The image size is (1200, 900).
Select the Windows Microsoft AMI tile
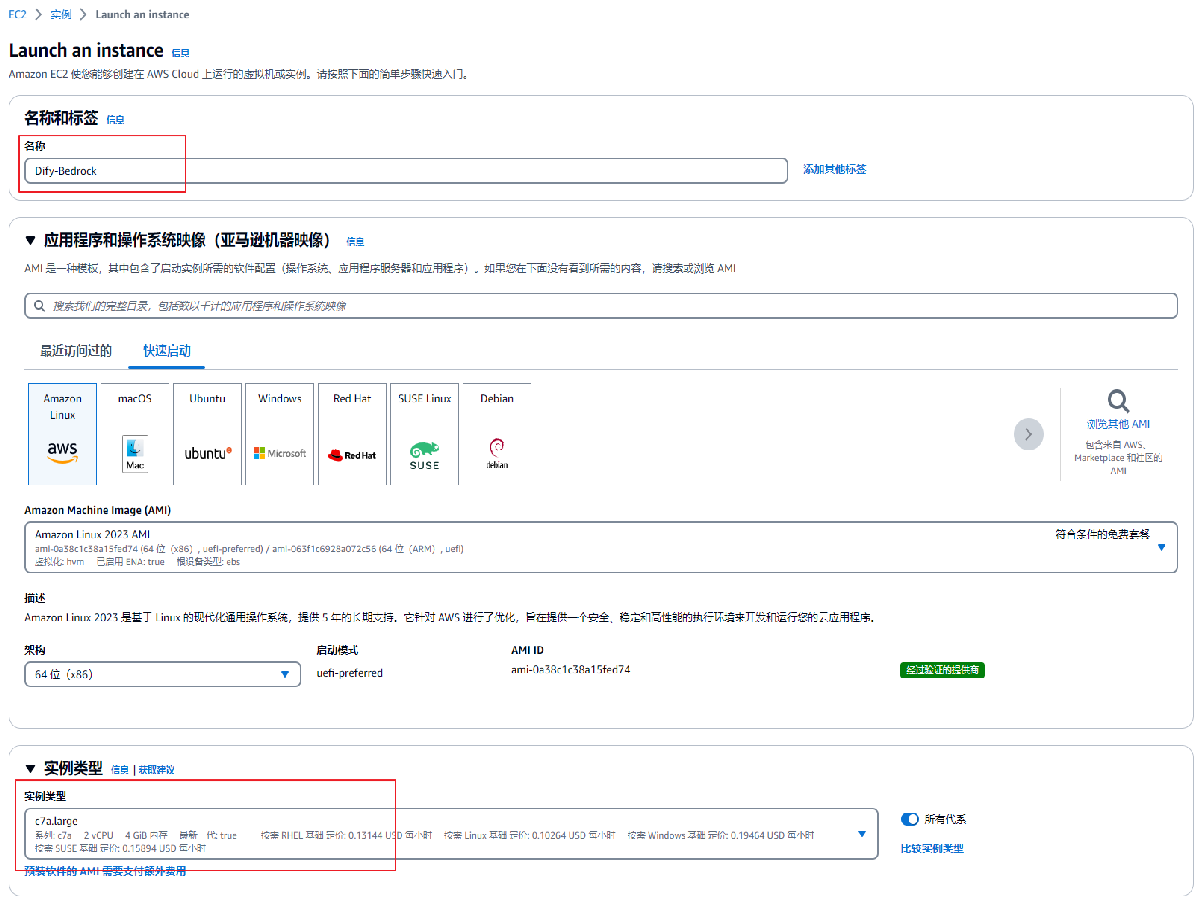tap(279, 433)
